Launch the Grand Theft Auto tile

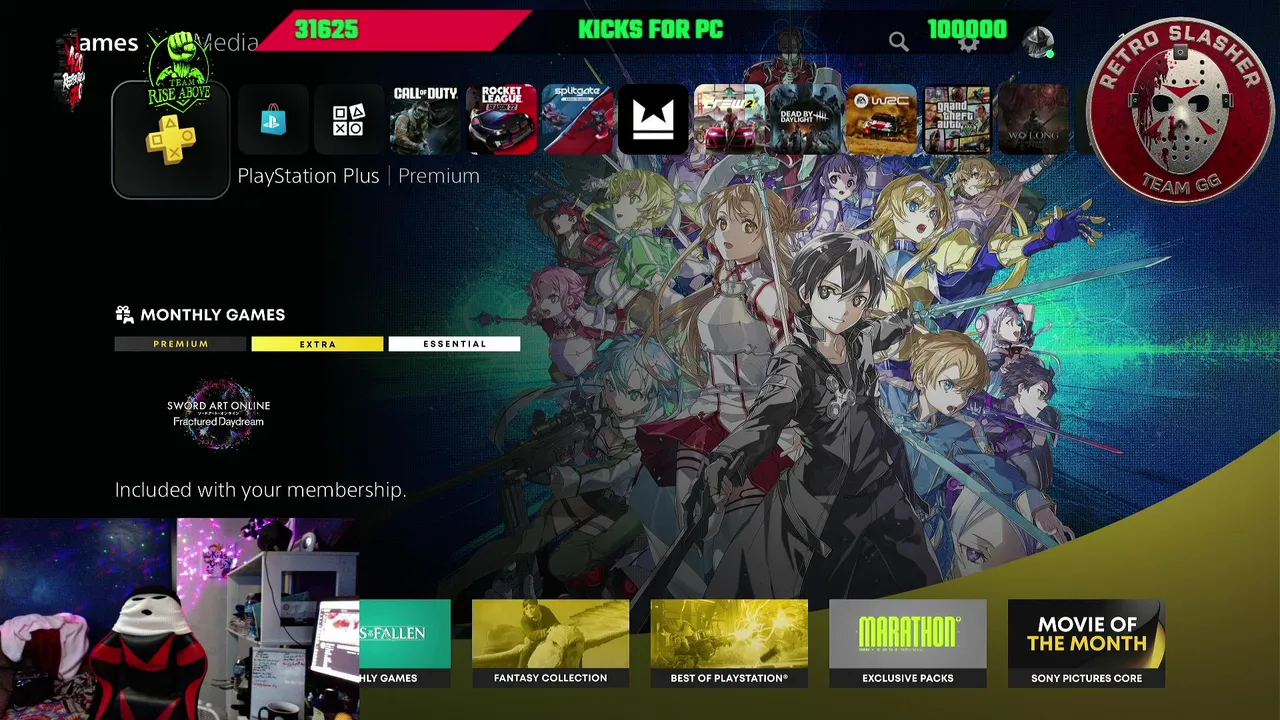coord(957,120)
